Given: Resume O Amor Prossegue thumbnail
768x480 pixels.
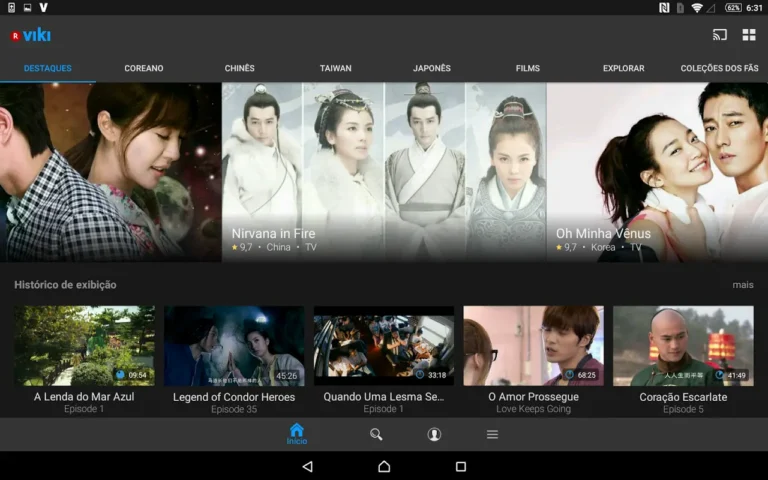Looking at the screenshot, I should coord(533,346).
